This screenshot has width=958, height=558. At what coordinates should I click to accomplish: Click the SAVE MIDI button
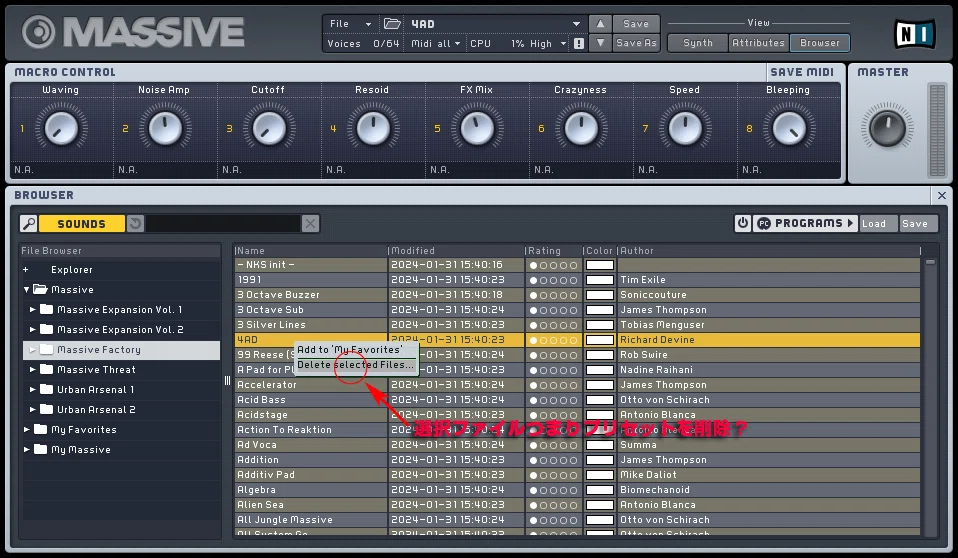(x=802, y=72)
